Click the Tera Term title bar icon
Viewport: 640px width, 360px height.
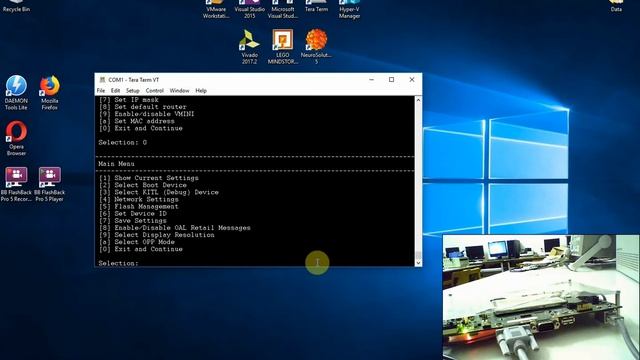click(x=102, y=80)
